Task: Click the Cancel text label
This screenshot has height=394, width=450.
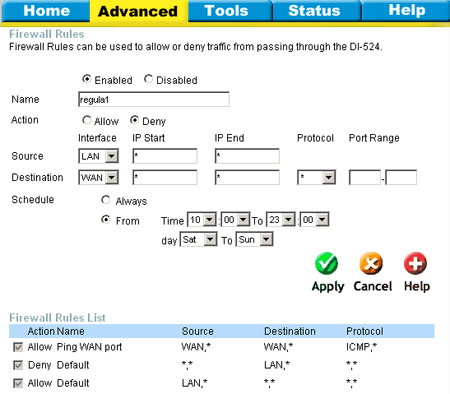Action: [373, 286]
